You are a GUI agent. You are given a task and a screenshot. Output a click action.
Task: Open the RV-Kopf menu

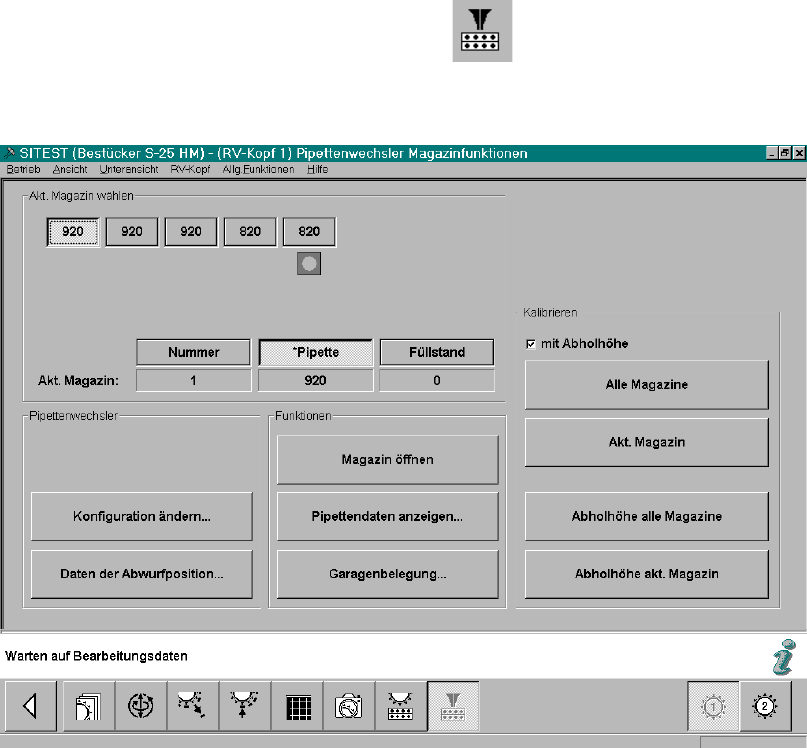190,169
